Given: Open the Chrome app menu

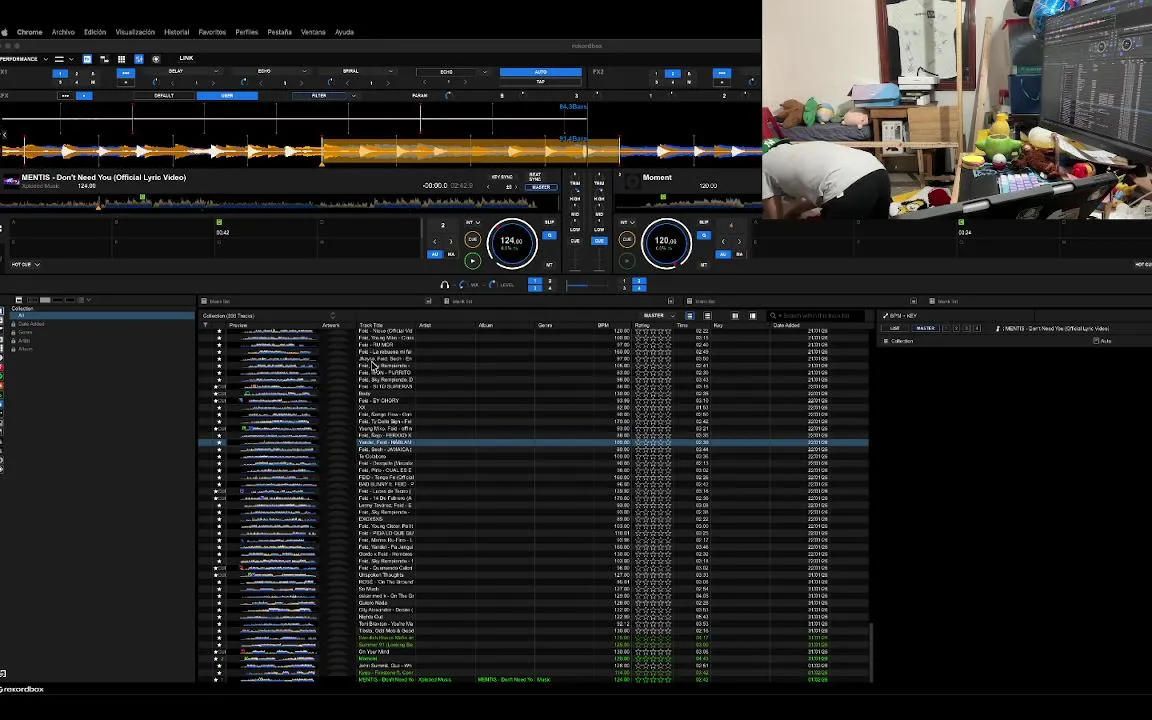Looking at the screenshot, I should tap(29, 32).
